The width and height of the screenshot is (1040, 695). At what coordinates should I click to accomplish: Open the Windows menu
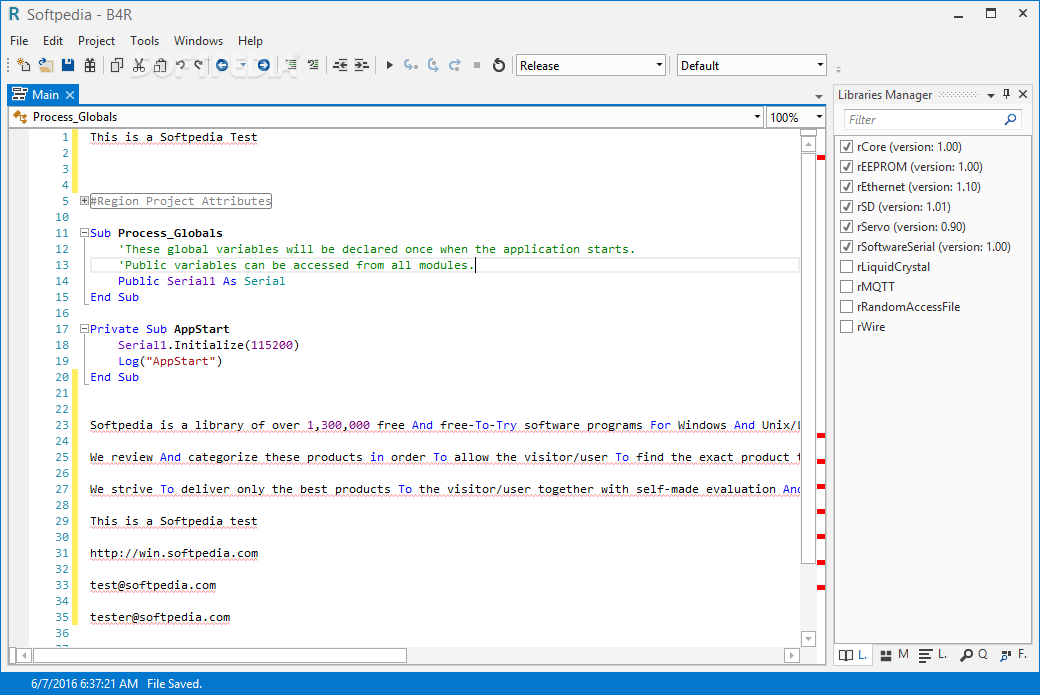pyautogui.click(x=198, y=40)
